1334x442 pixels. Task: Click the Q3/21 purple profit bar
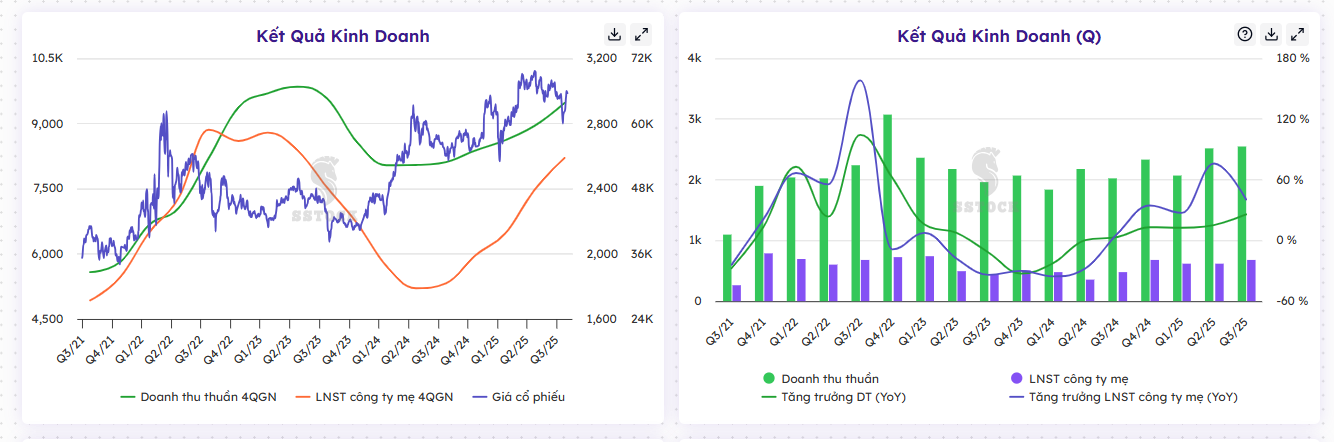[x=737, y=293]
